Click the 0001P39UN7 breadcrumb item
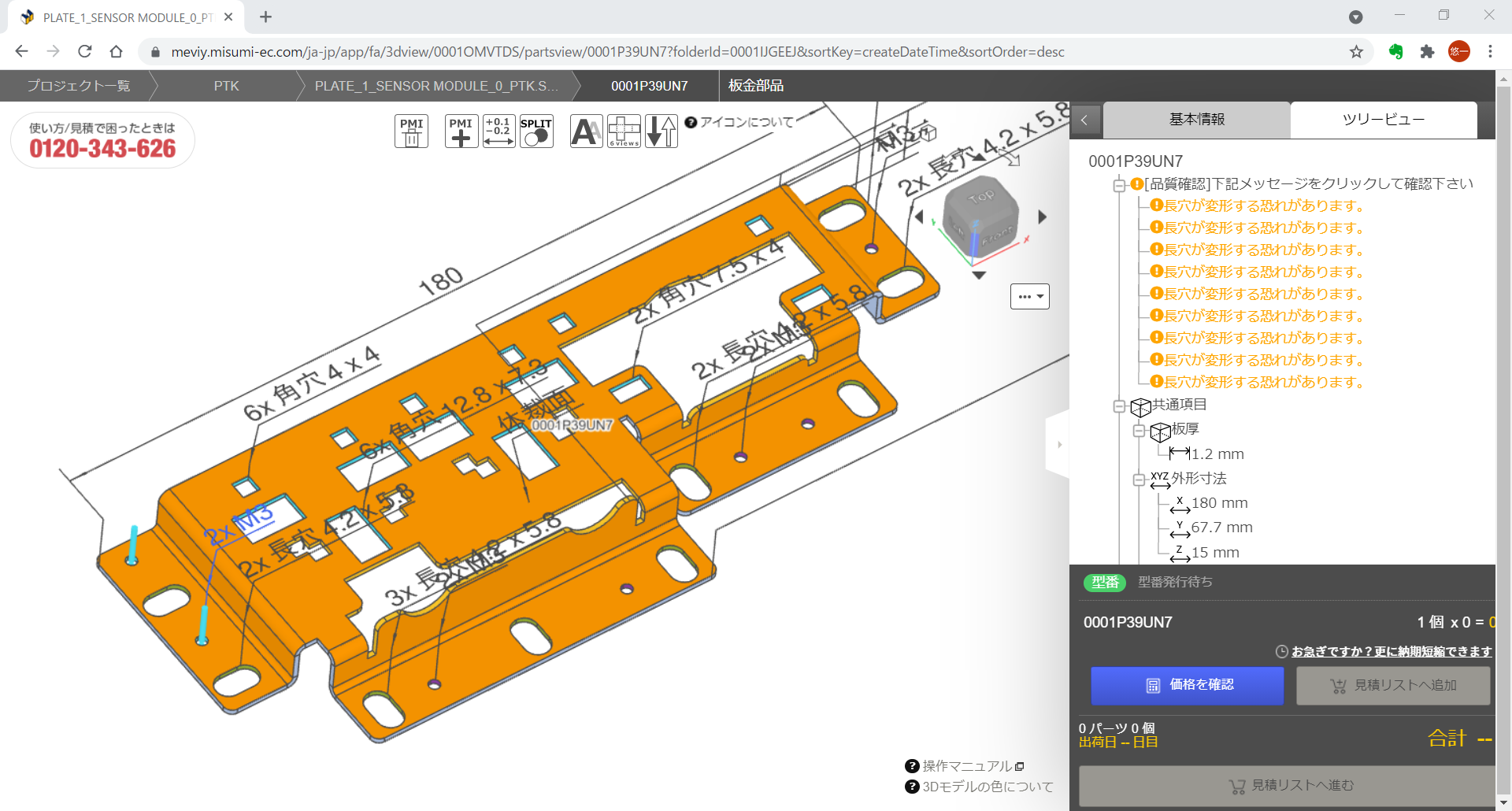1512x811 pixels. pos(650,86)
